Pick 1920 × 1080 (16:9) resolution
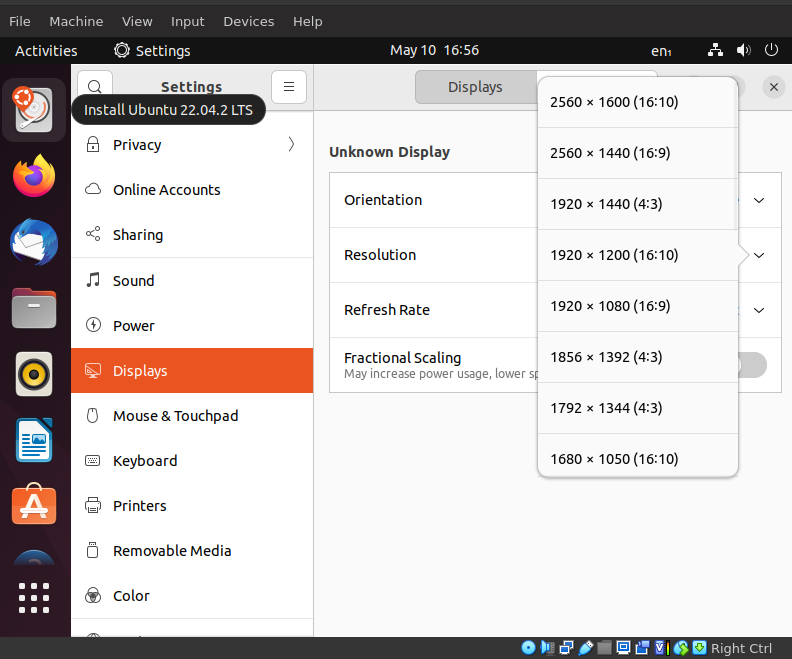792x659 pixels. pos(637,306)
